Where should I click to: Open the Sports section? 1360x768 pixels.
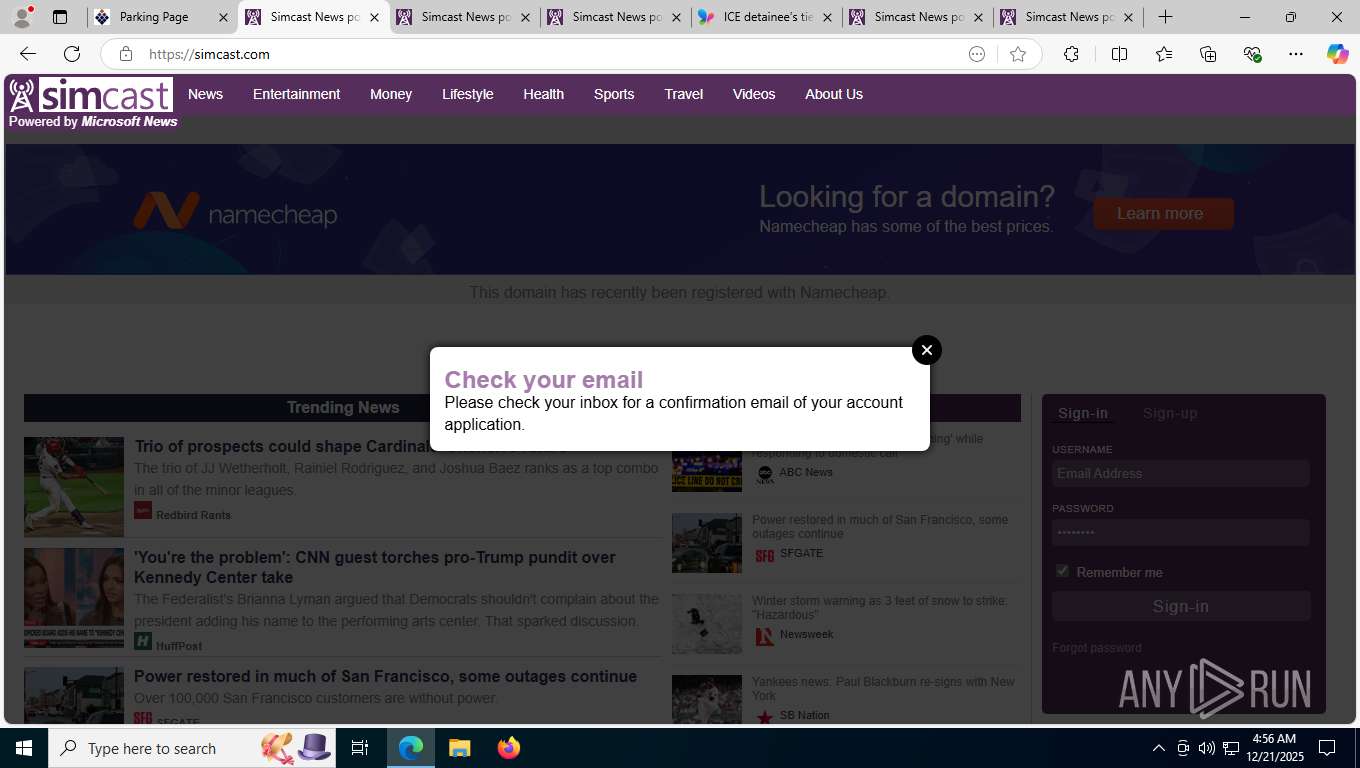(x=614, y=94)
